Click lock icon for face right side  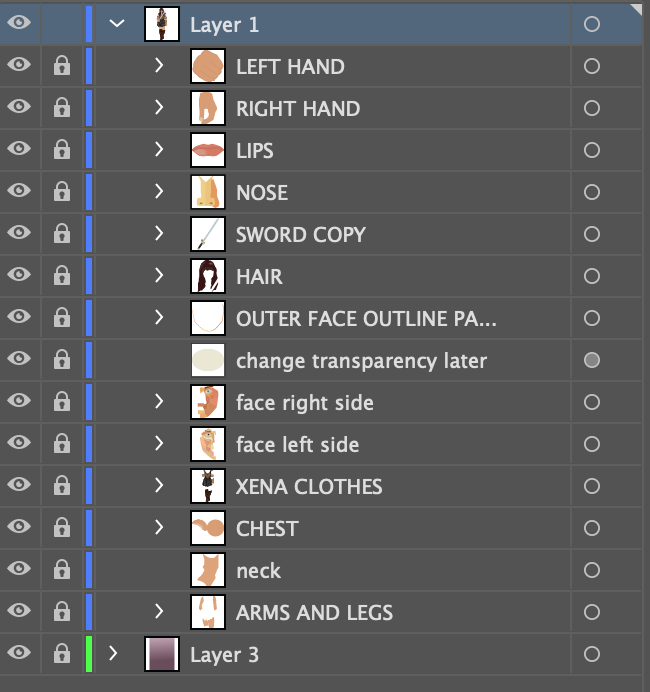[x=62, y=401]
